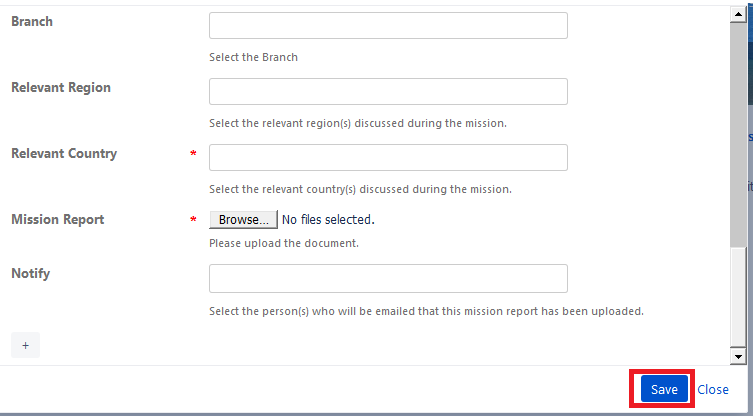Click the "Select the Branch" hint text

(253, 57)
